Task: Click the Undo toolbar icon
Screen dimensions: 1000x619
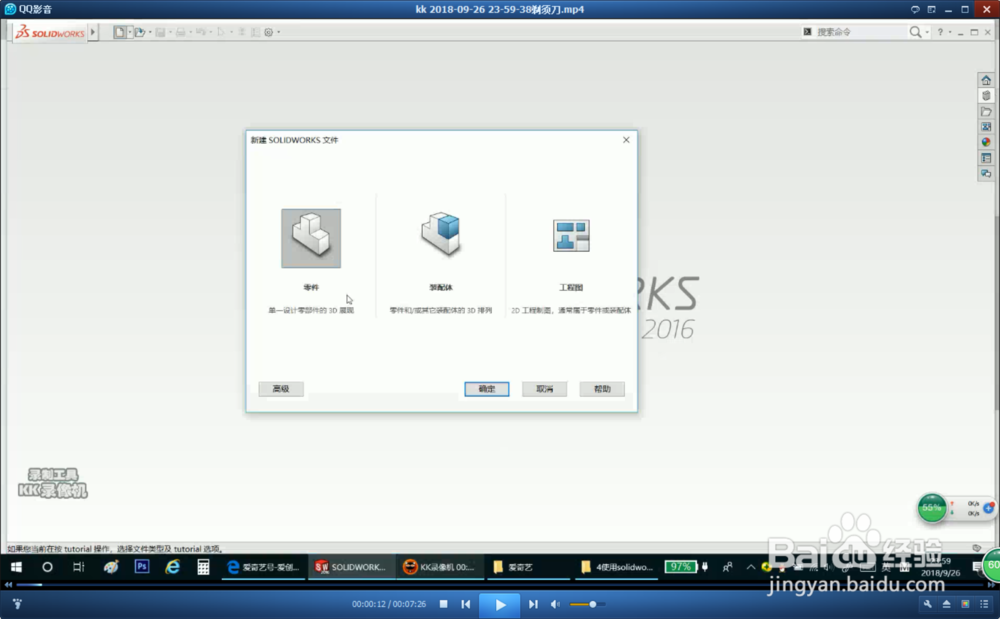Action: coord(201,32)
